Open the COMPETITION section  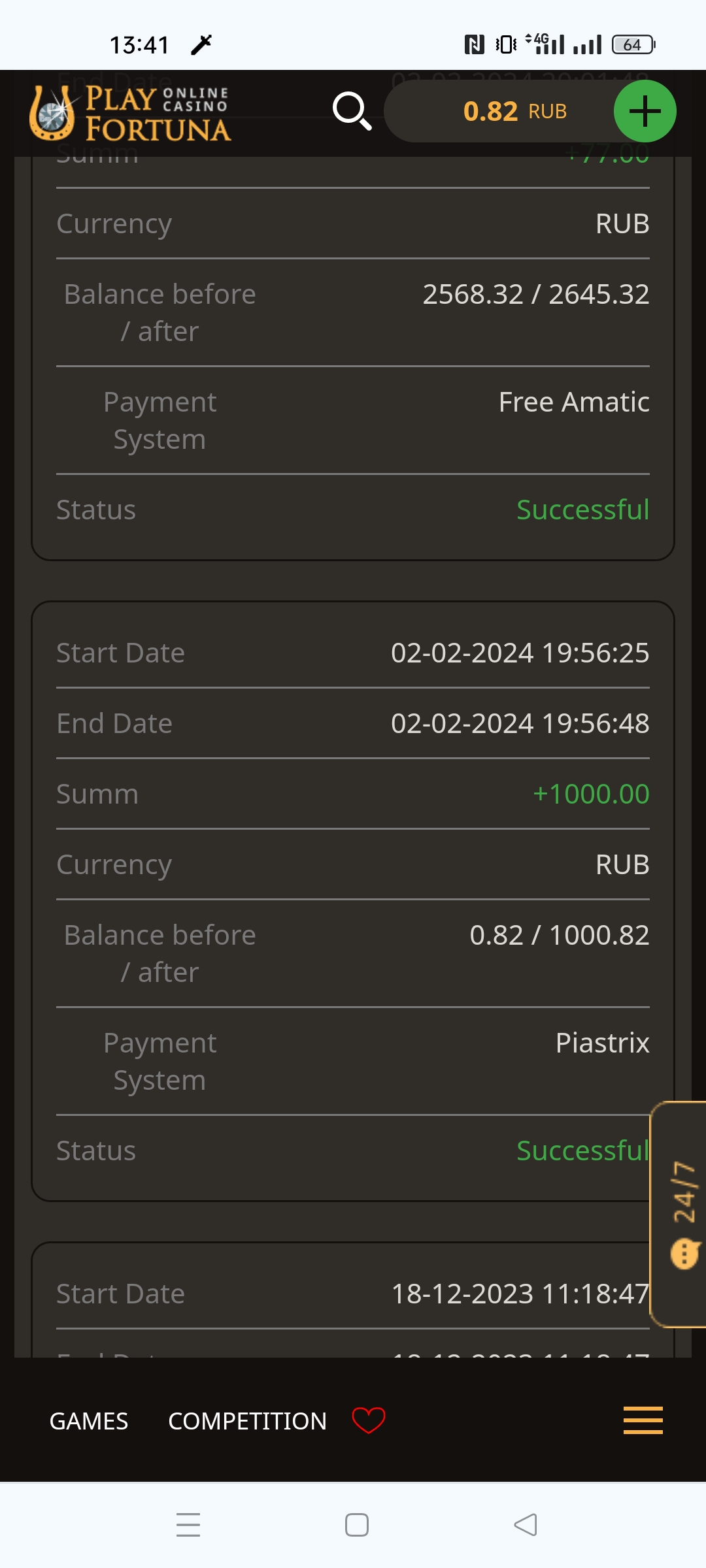point(247,1421)
